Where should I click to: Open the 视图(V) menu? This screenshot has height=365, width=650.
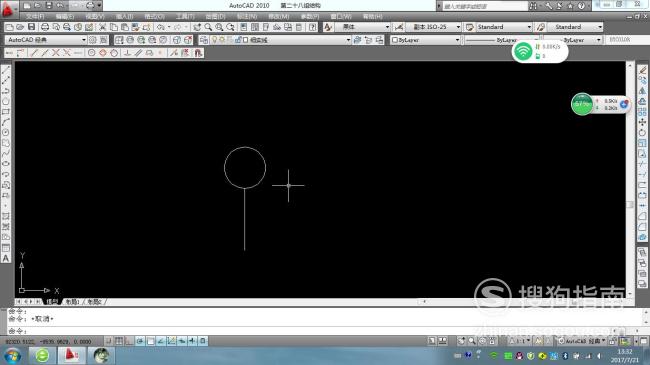[x=95, y=16]
